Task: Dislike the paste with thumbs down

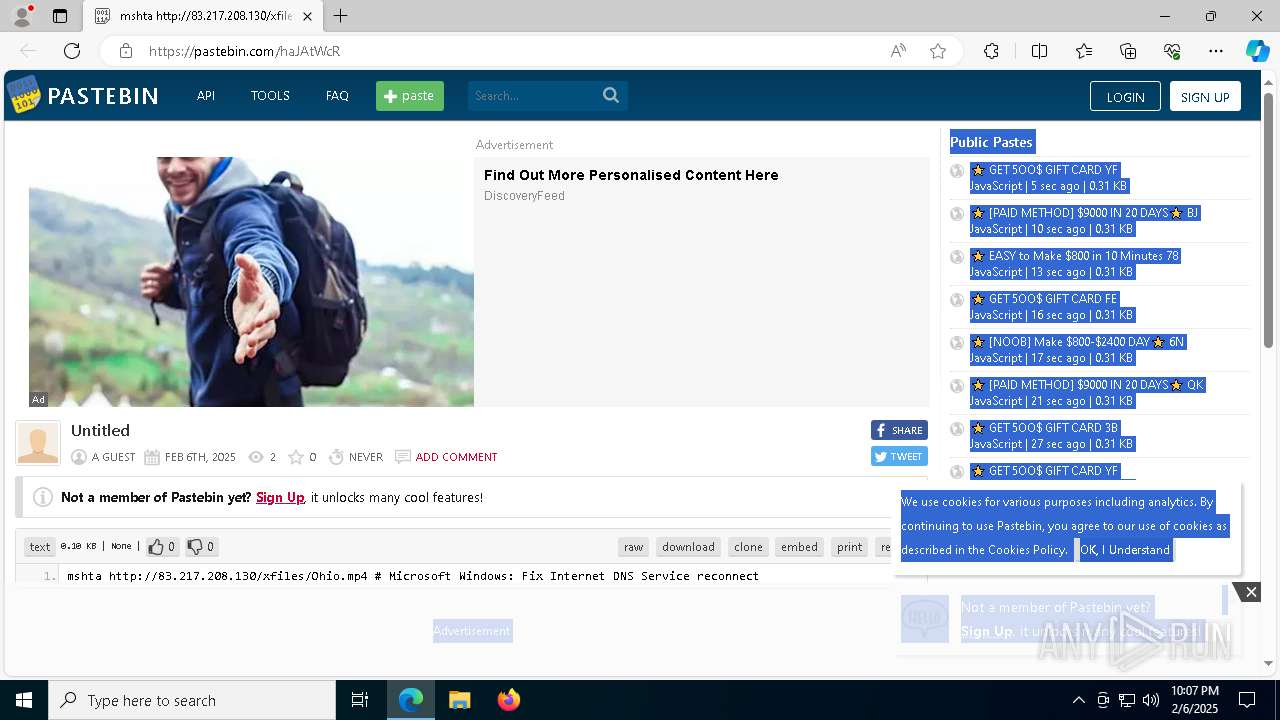Action: 201,547
